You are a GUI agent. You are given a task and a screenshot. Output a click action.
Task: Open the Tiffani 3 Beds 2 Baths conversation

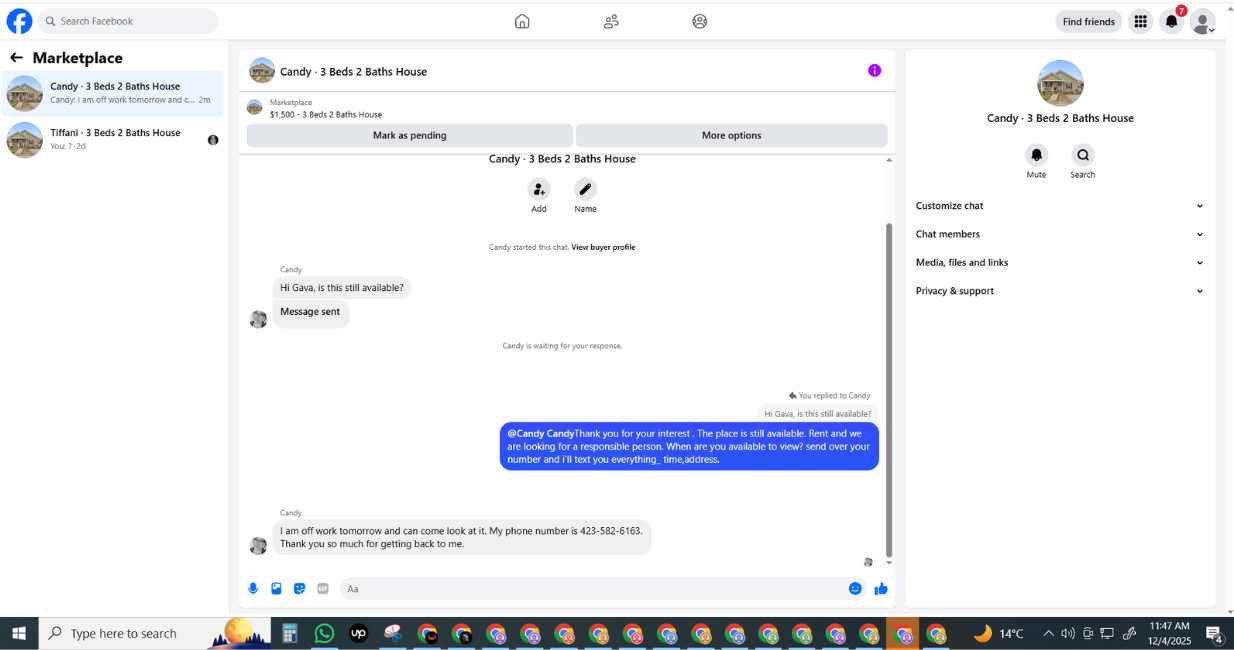113,139
